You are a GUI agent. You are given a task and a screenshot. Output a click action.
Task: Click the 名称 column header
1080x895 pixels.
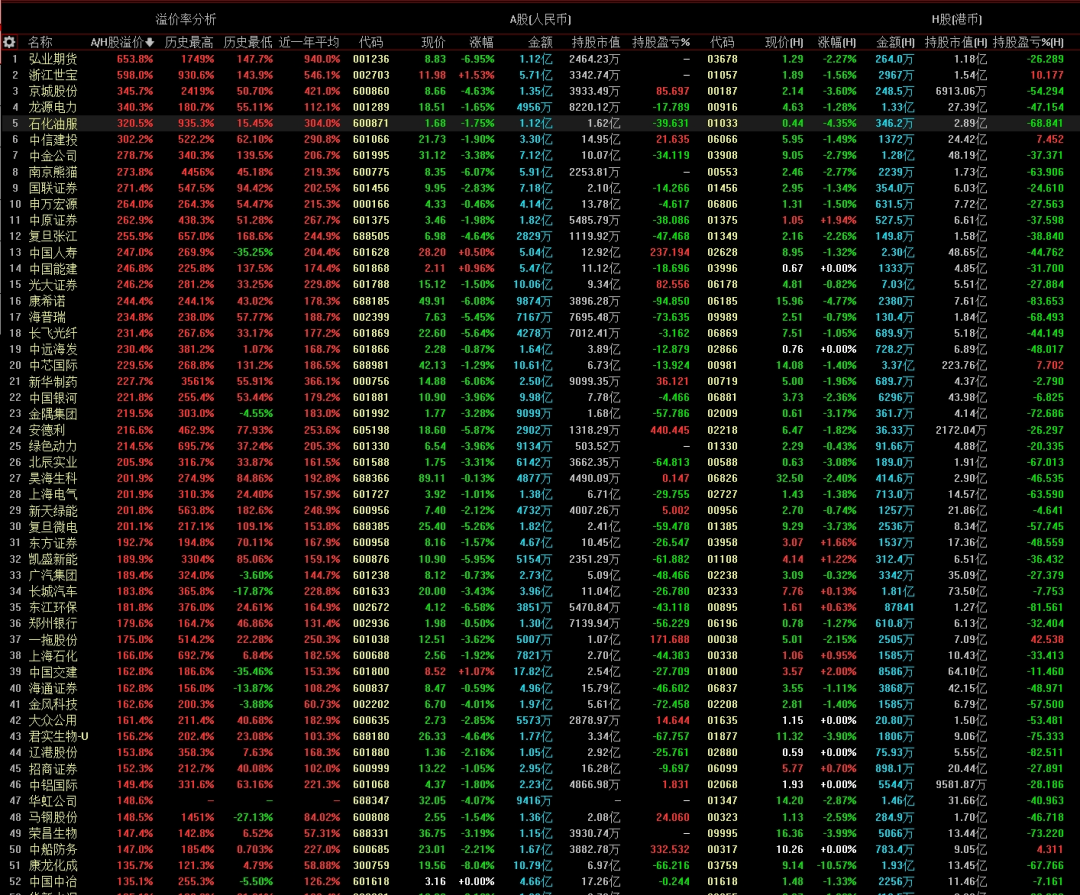point(40,43)
